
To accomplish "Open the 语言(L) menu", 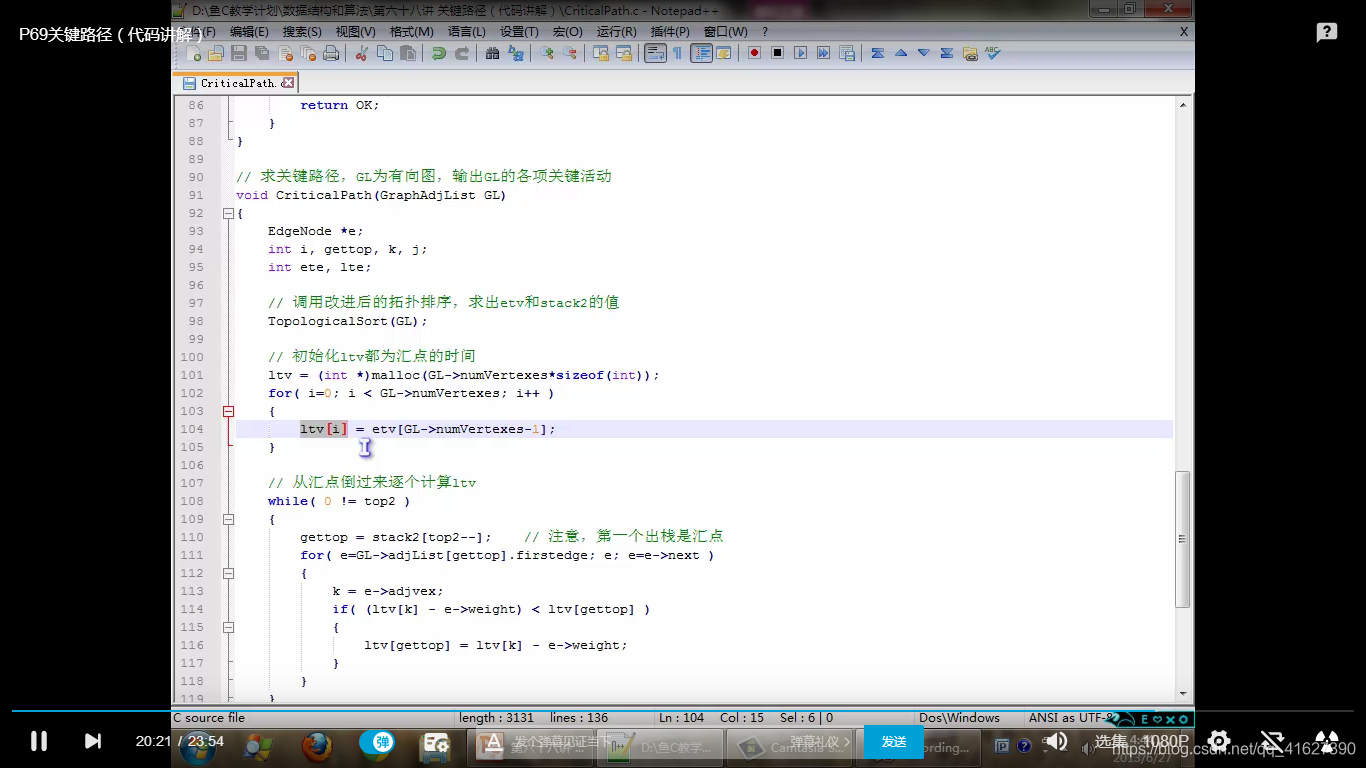I will click(466, 31).
